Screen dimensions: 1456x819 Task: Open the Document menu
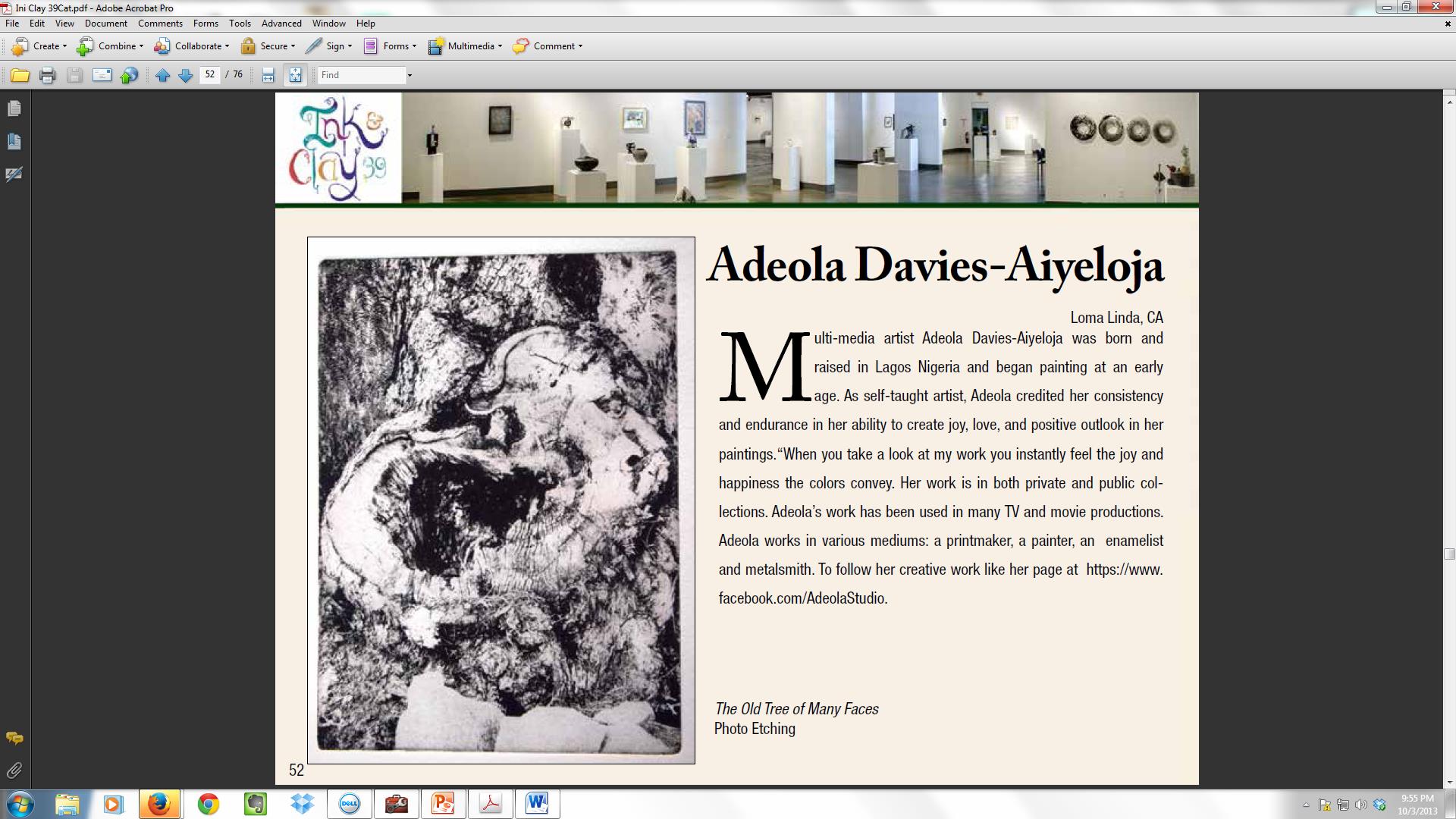click(x=106, y=24)
